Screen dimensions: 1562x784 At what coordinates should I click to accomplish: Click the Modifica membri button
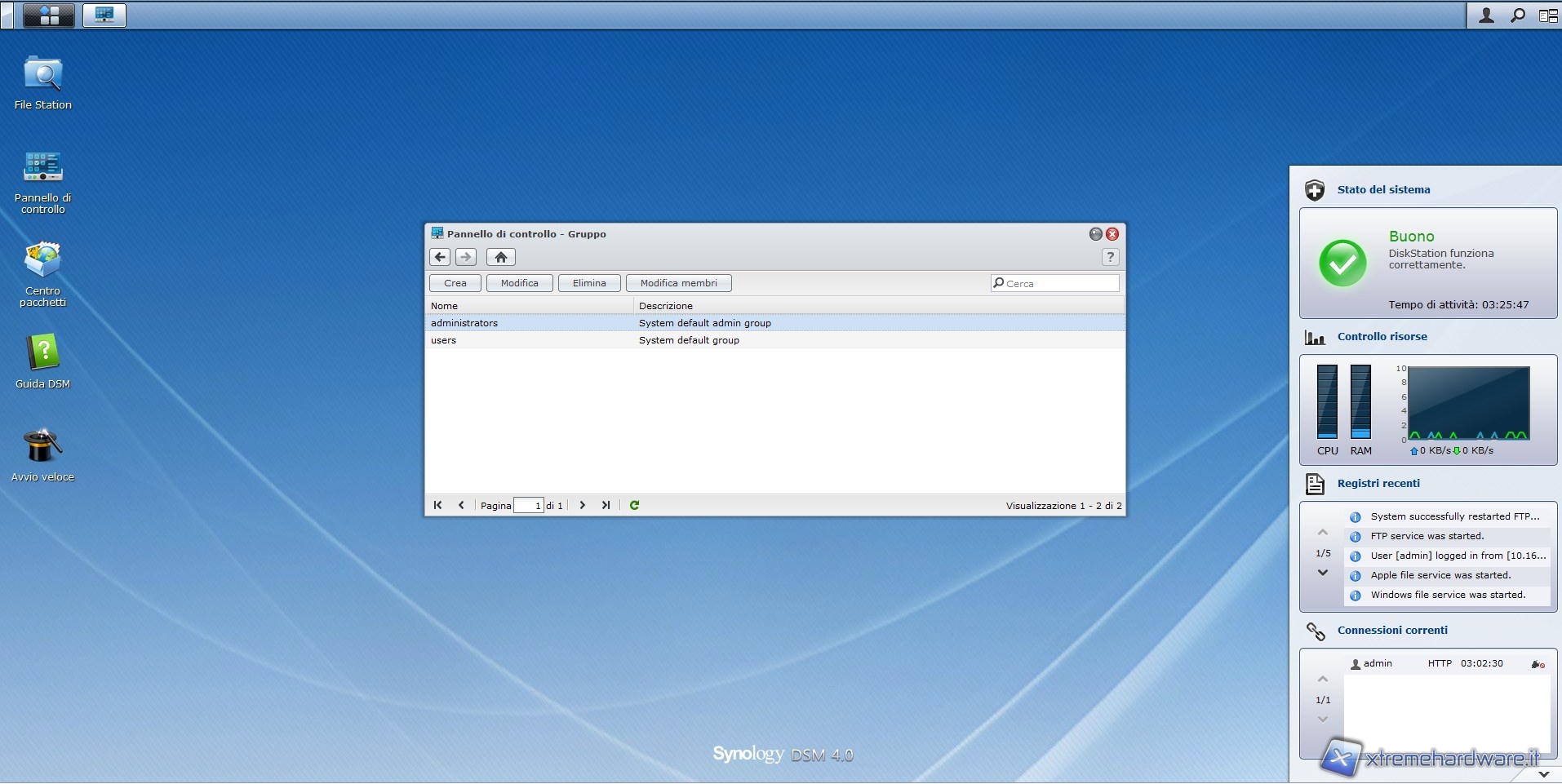(x=678, y=283)
